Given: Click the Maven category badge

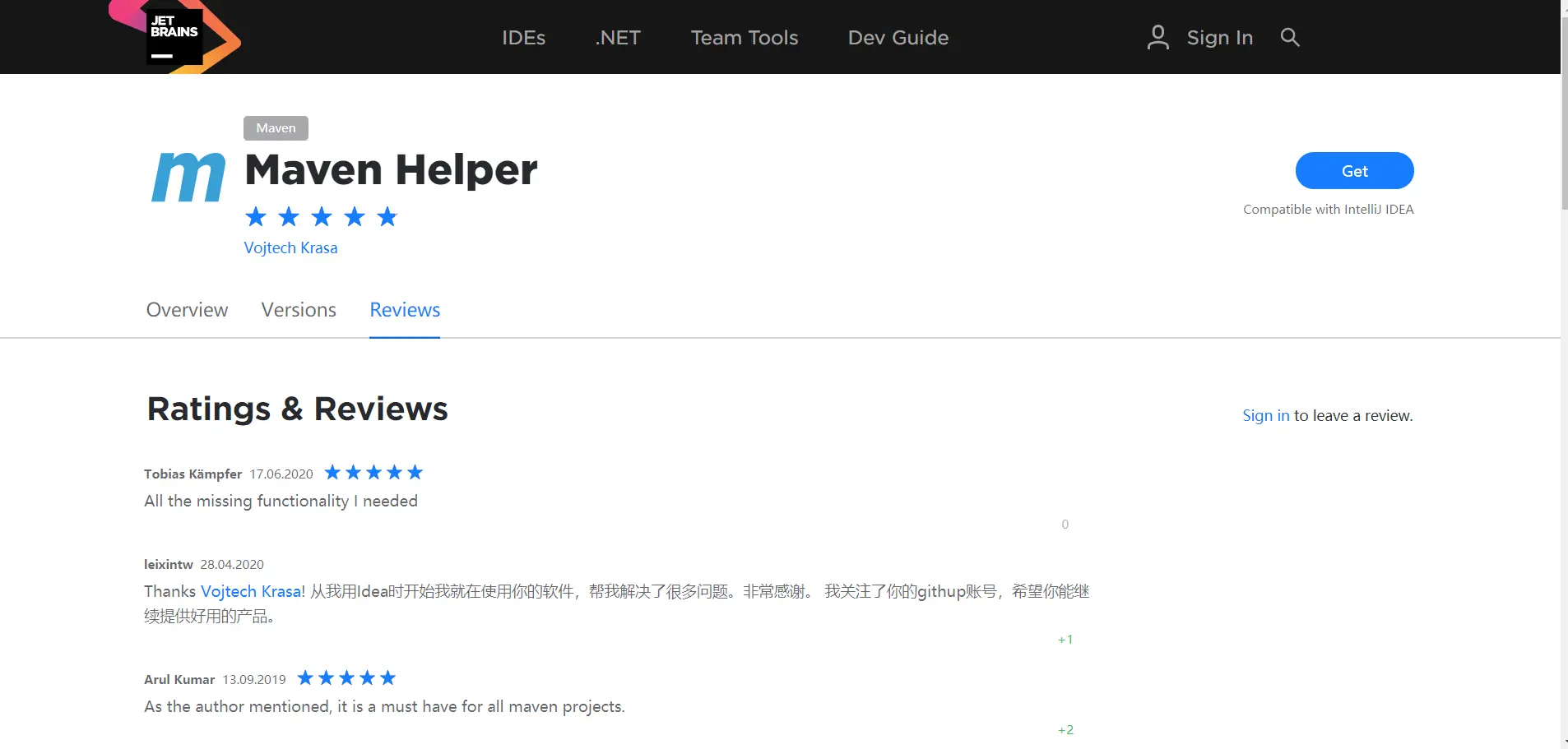Looking at the screenshot, I should coord(275,127).
